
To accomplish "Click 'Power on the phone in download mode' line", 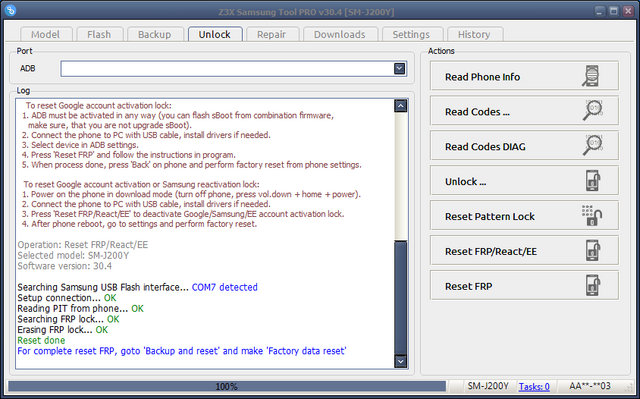I will (191, 194).
